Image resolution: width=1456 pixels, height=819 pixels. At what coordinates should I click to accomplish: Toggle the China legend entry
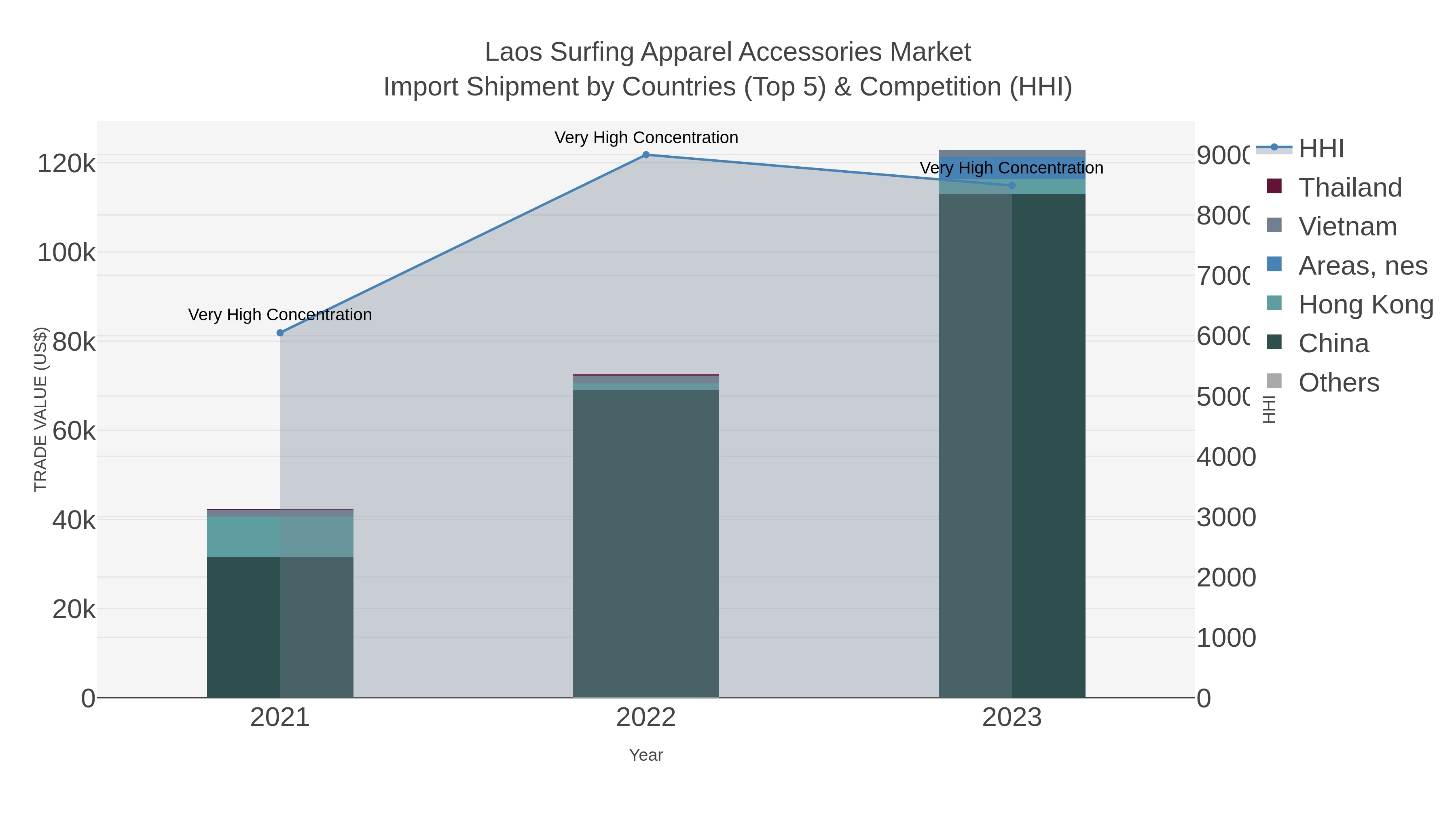(1318, 344)
